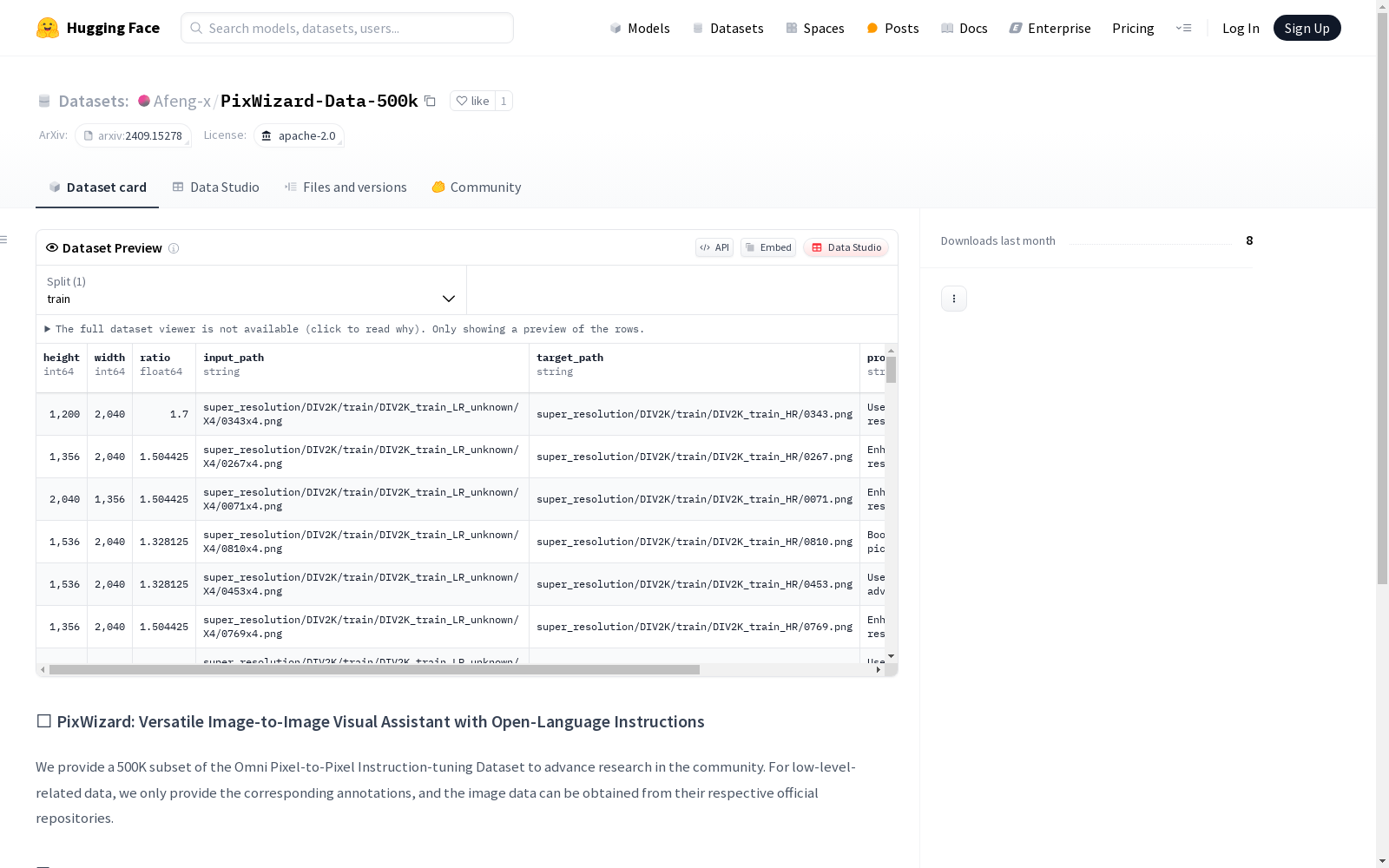Screen dimensions: 1389x868
Task: Focus the search models, datasets, users field
Action: (347, 28)
